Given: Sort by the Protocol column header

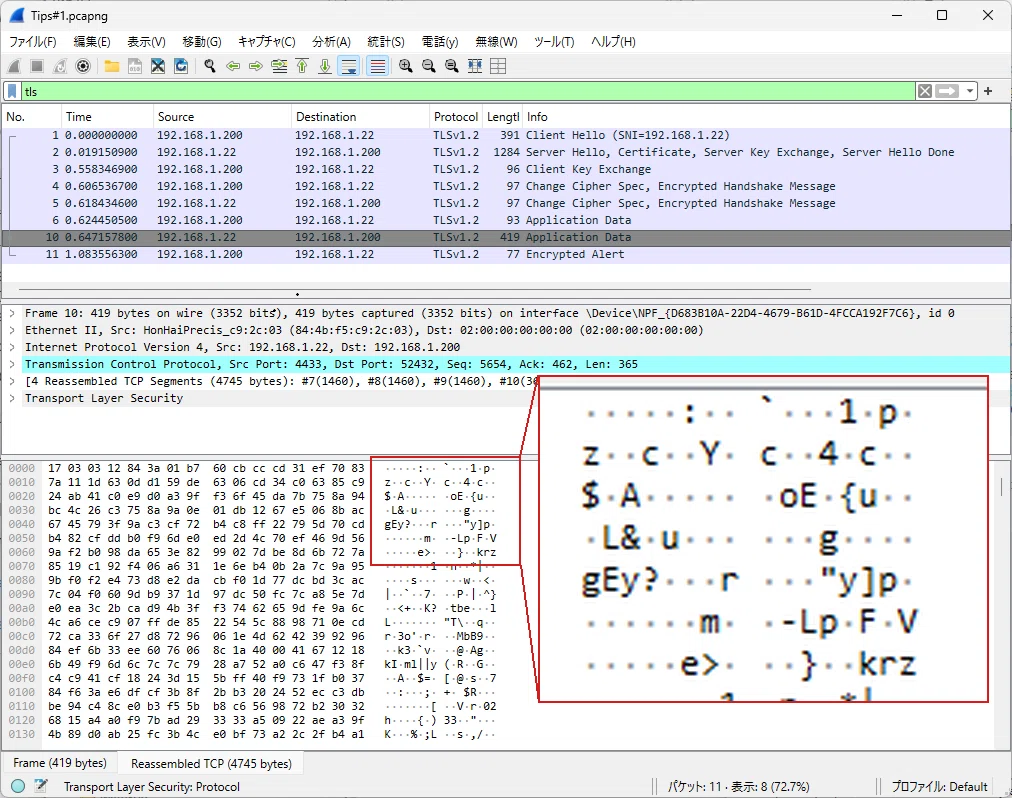Looking at the screenshot, I should click(456, 117).
